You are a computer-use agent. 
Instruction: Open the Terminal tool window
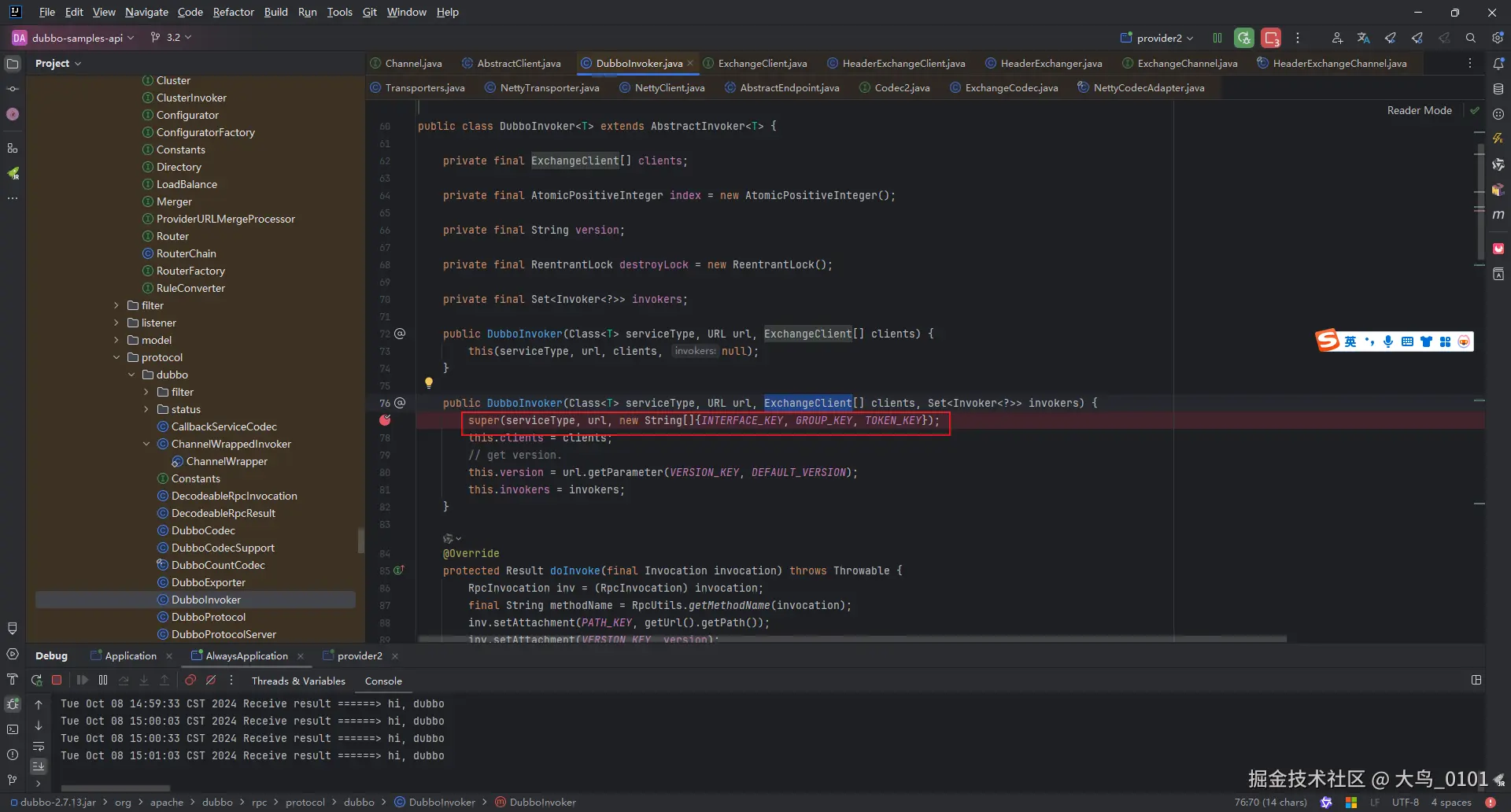(13, 729)
